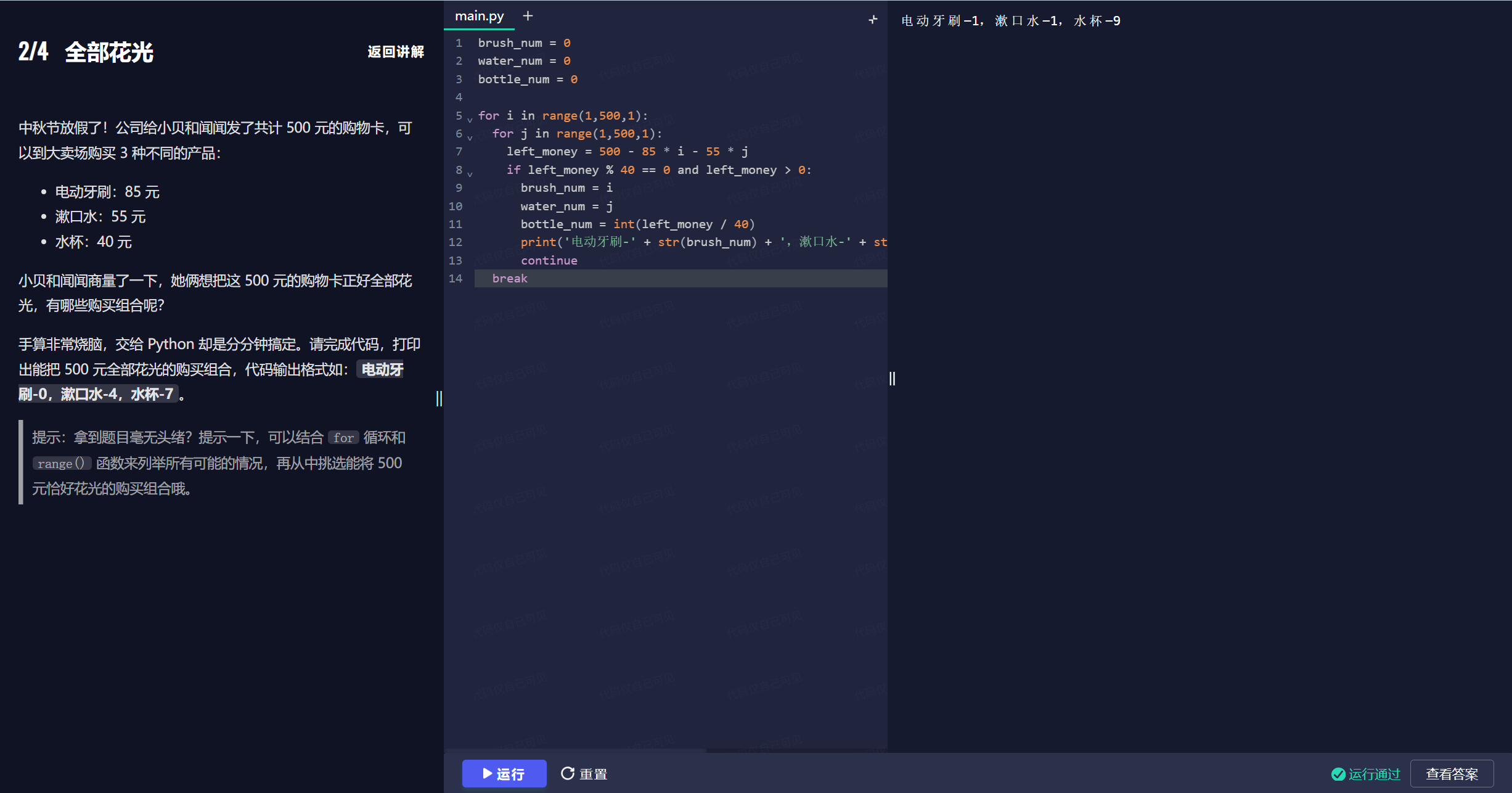
Task: Collapse the for j loop on line 6
Action: (x=470, y=138)
